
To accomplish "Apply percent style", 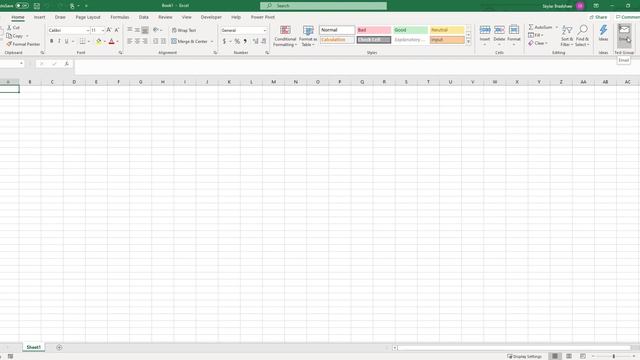I will coord(237,41).
